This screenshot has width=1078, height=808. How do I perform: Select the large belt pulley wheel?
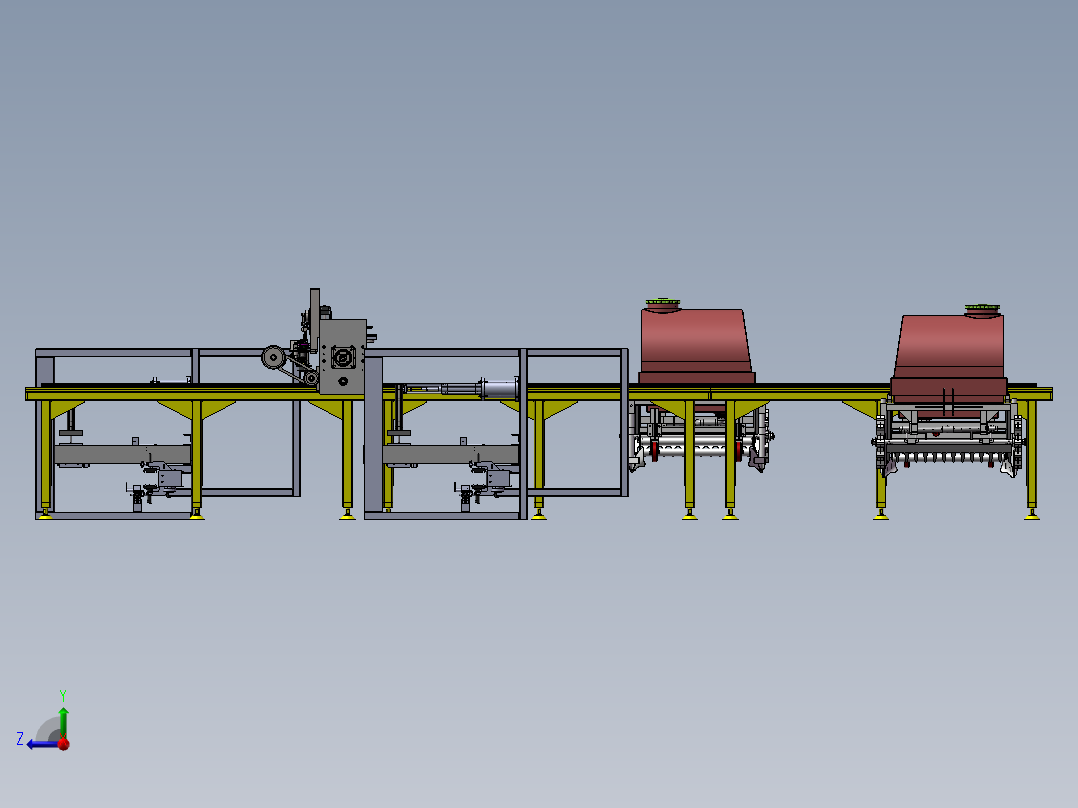[x=274, y=358]
